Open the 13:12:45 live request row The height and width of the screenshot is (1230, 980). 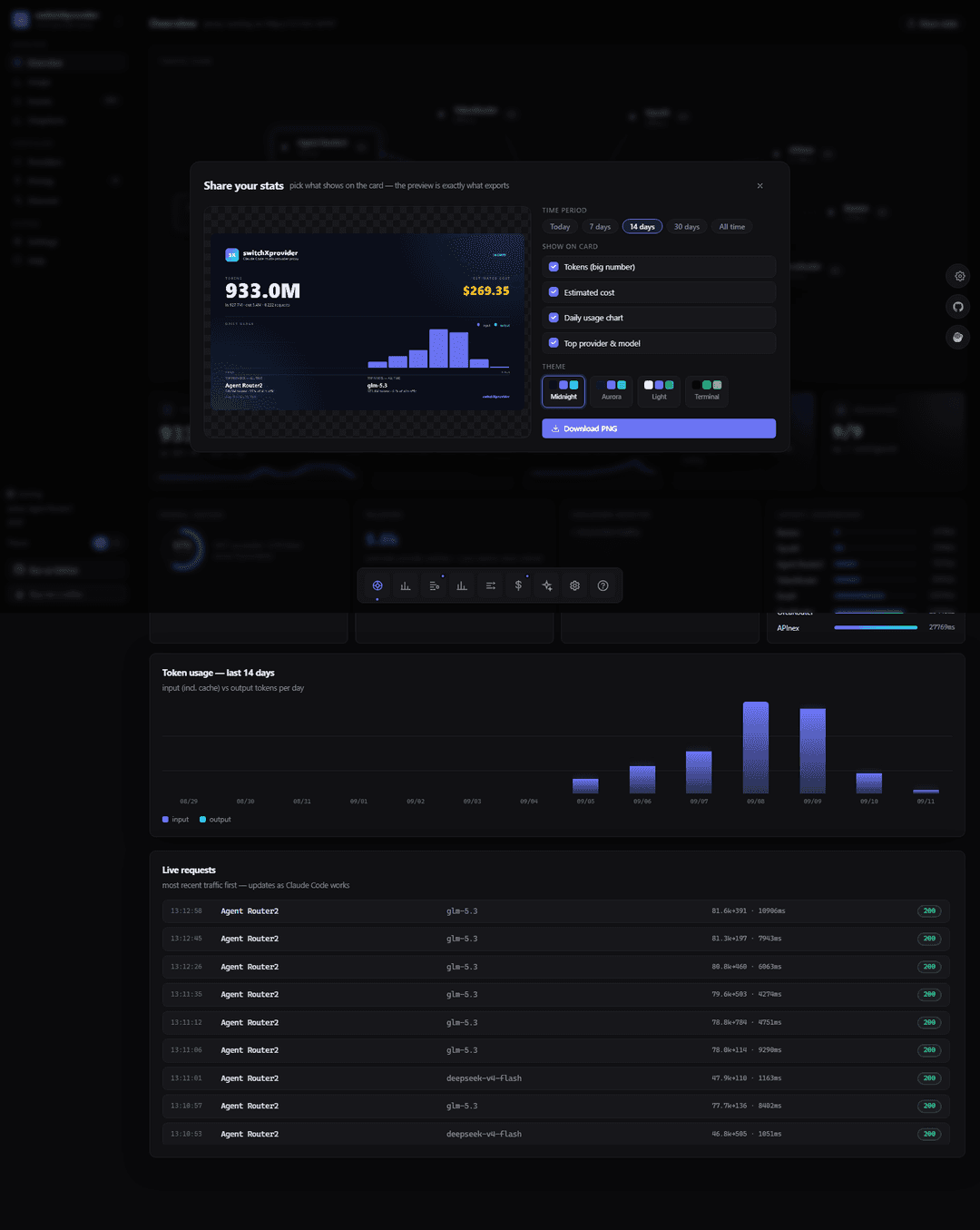[x=556, y=939]
